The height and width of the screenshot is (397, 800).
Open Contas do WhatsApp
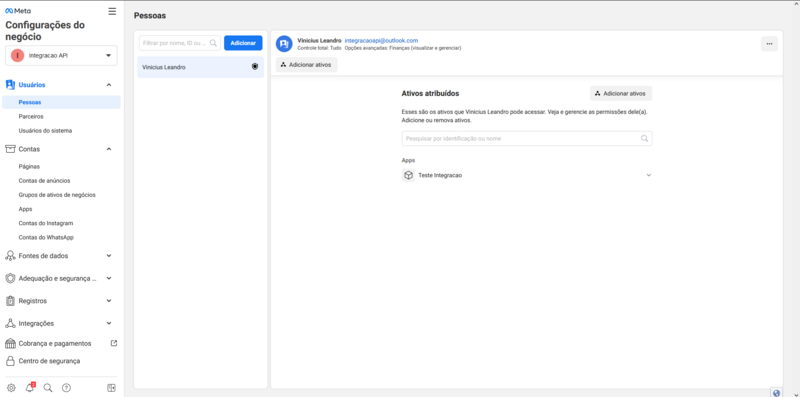pyautogui.click(x=46, y=237)
